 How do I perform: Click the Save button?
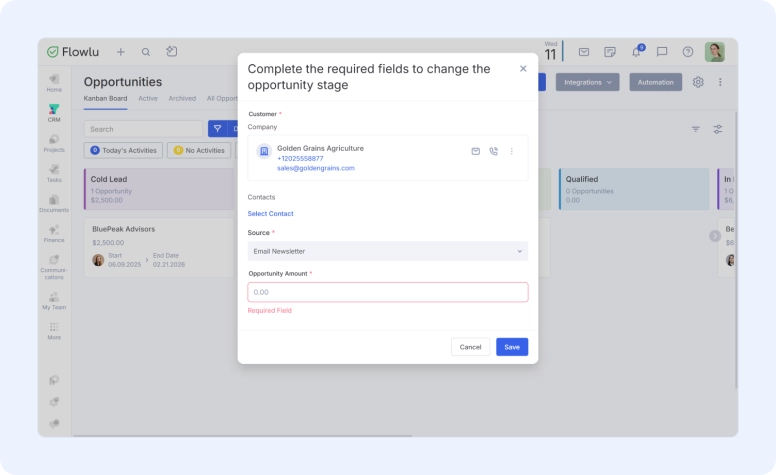point(512,347)
